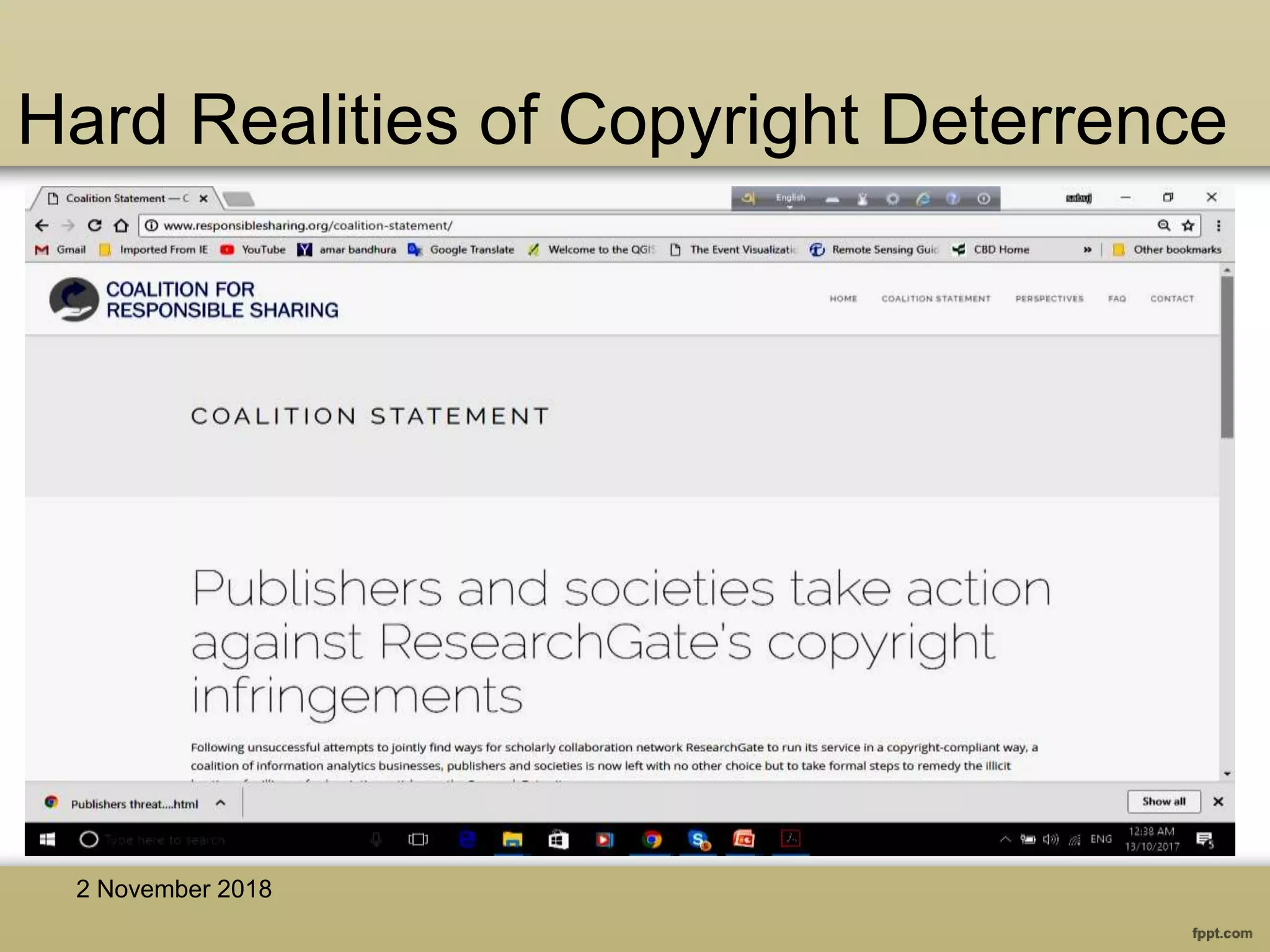The image size is (1270, 952).
Task: Open the Windows Start menu
Action: (47, 839)
